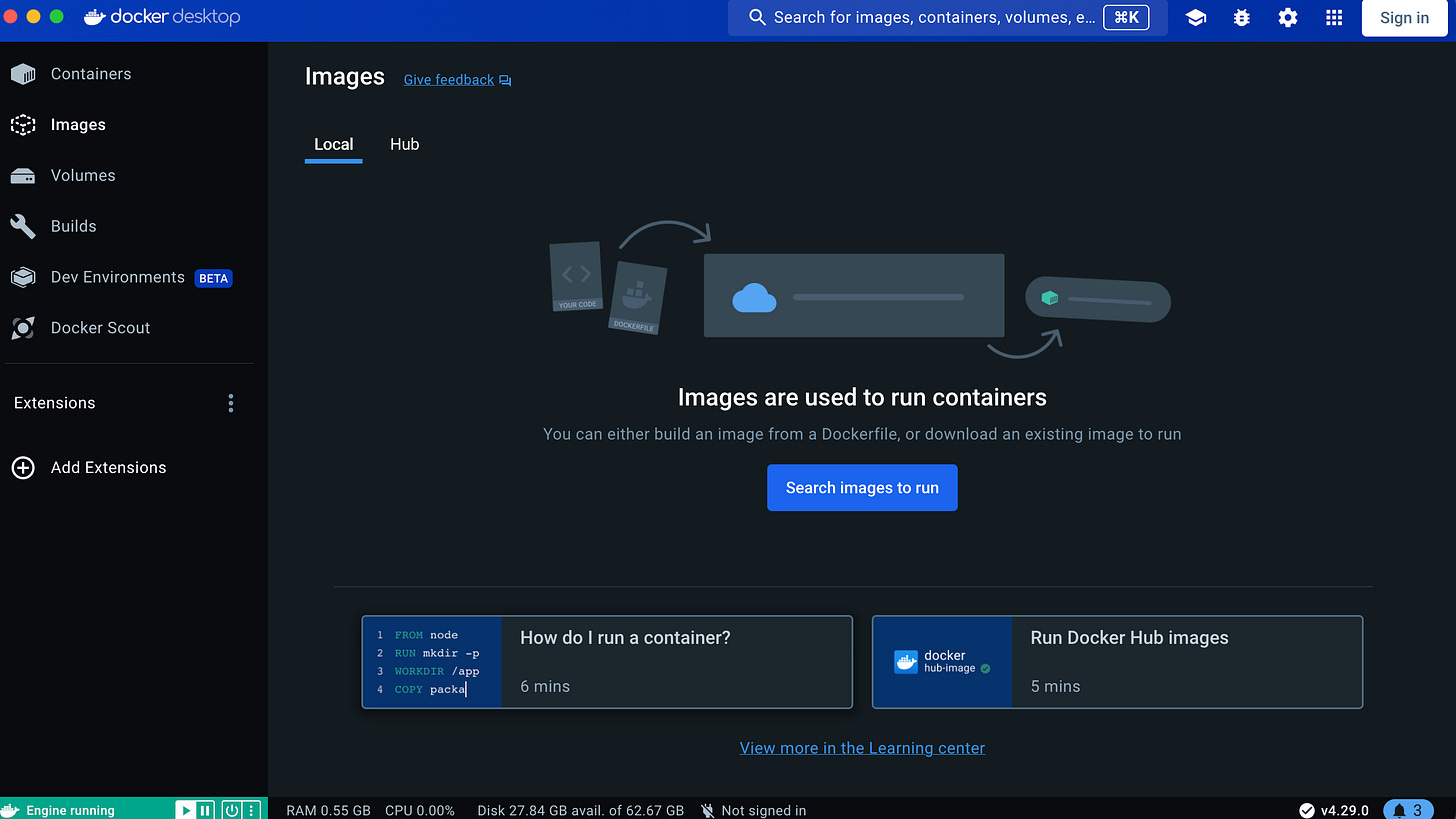
Task: Open the notifications bell badge
Action: 1408,810
